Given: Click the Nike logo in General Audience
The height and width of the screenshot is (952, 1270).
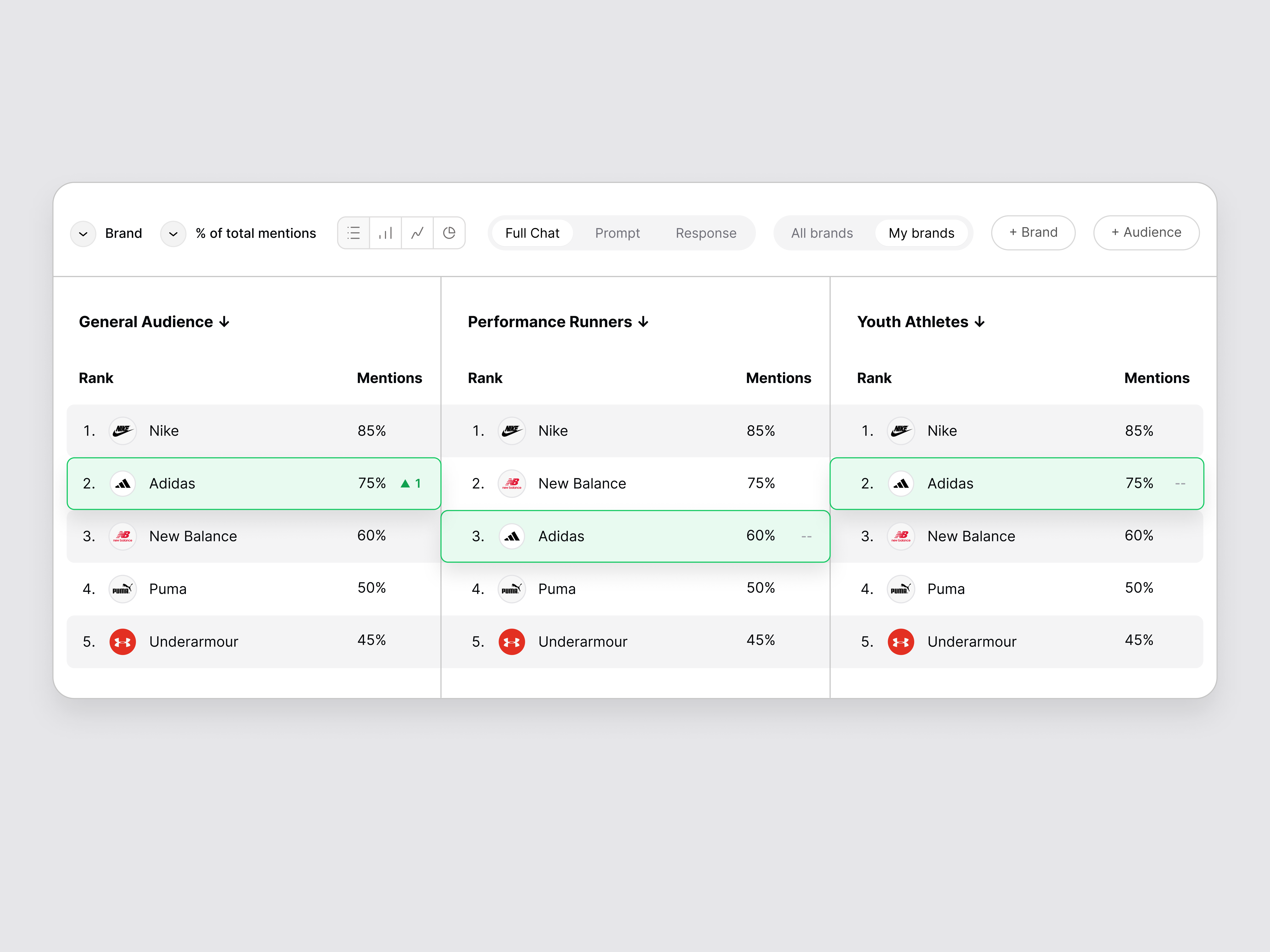Looking at the screenshot, I should click(123, 431).
